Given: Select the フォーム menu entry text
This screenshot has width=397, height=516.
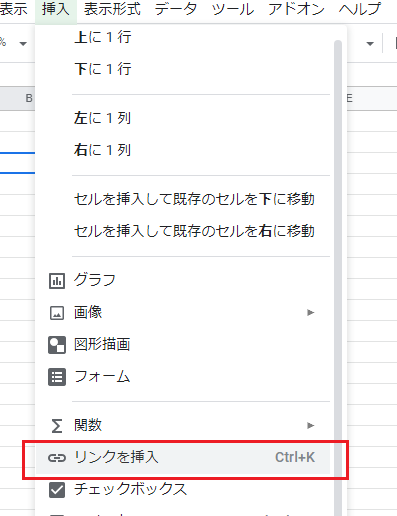Looking at the screenshot, I should [x=102, y=376].
